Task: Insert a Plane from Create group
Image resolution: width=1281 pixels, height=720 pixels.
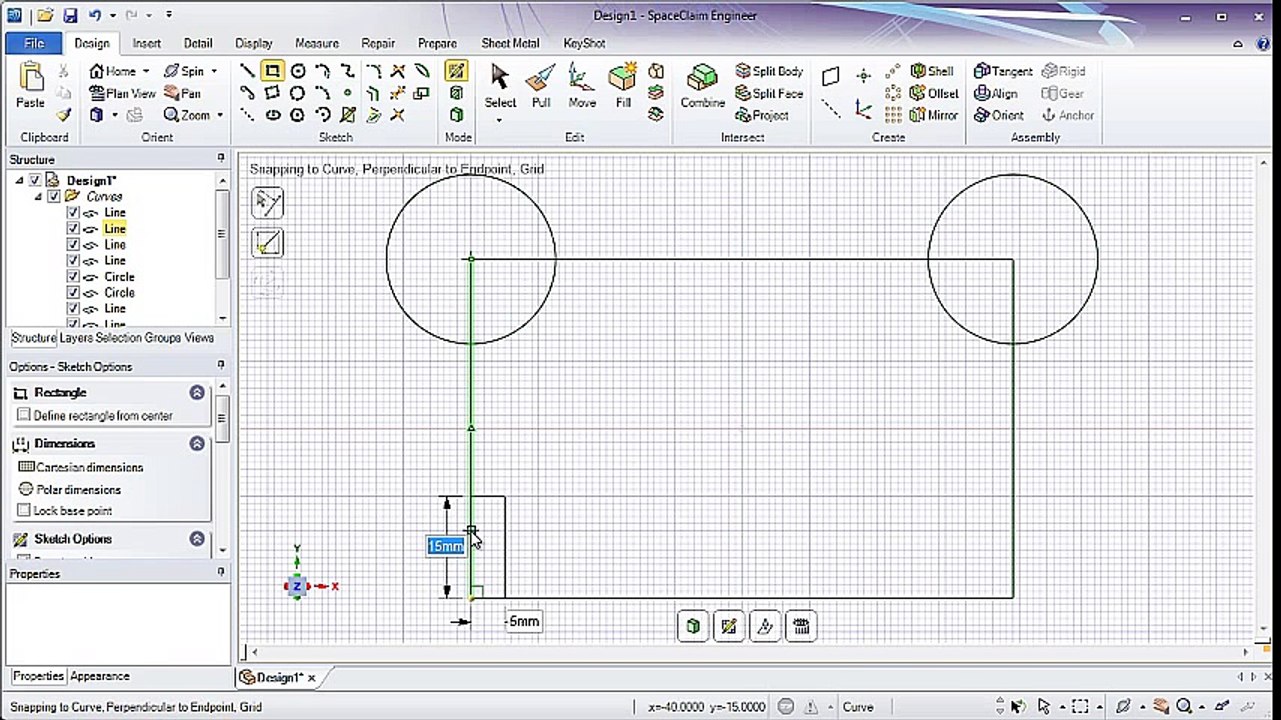Action: (831, 76)
